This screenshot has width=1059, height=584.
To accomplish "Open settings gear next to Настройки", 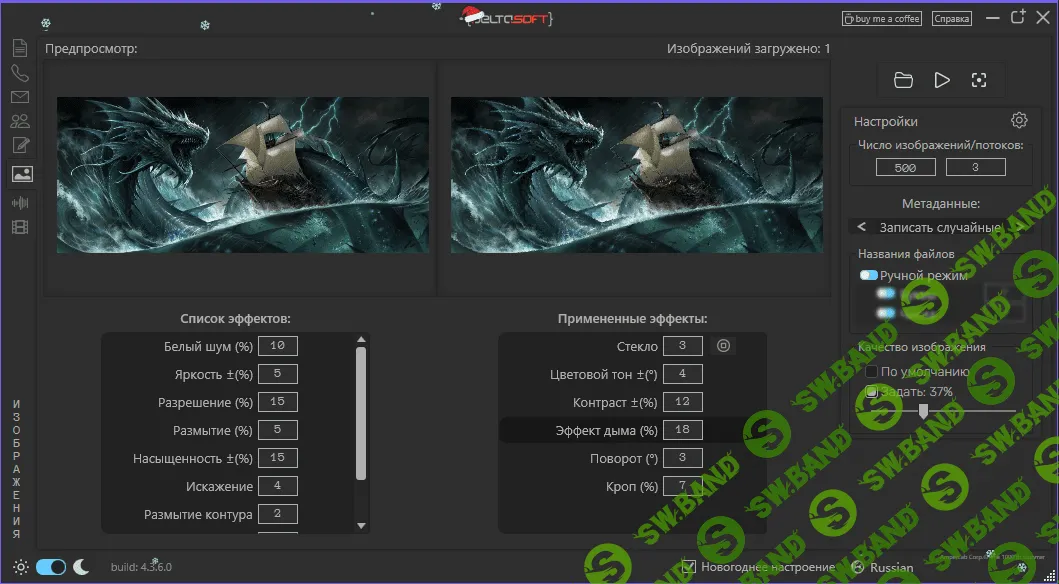I will tap(1019, 120).
